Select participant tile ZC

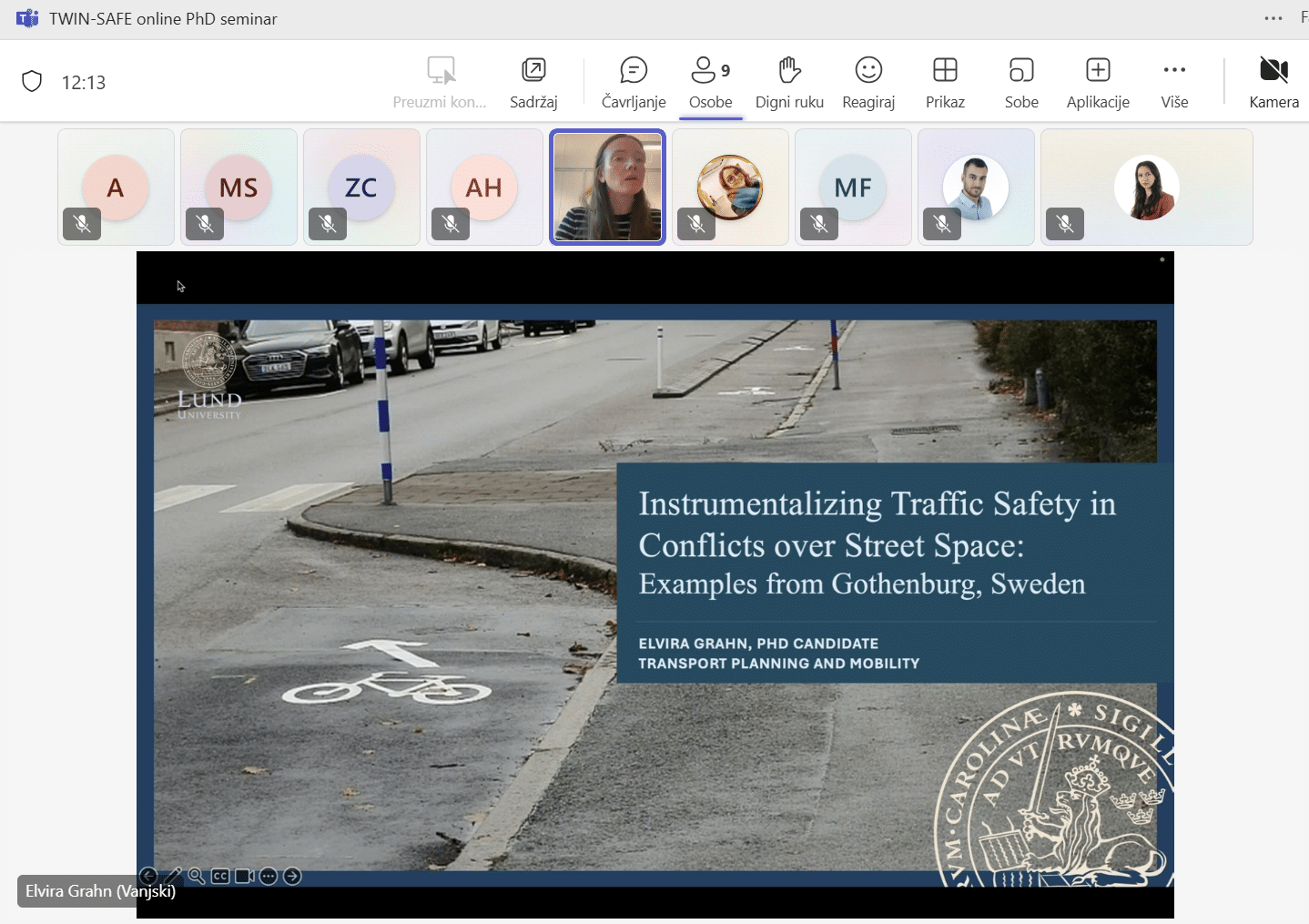(361, 187)
